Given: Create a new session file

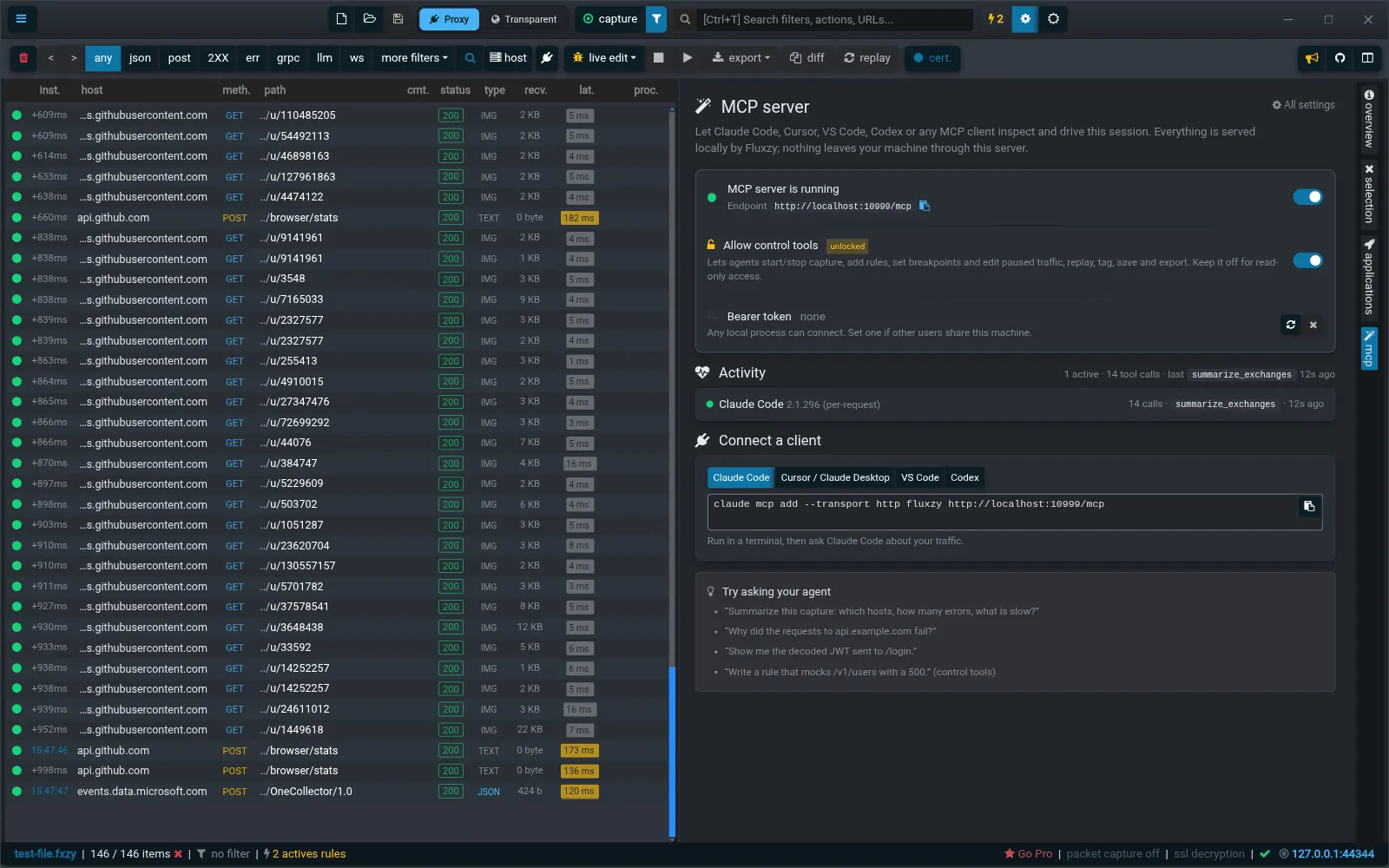Looking at the screenshot, I should pyautogui.click(x=342, y=19).
